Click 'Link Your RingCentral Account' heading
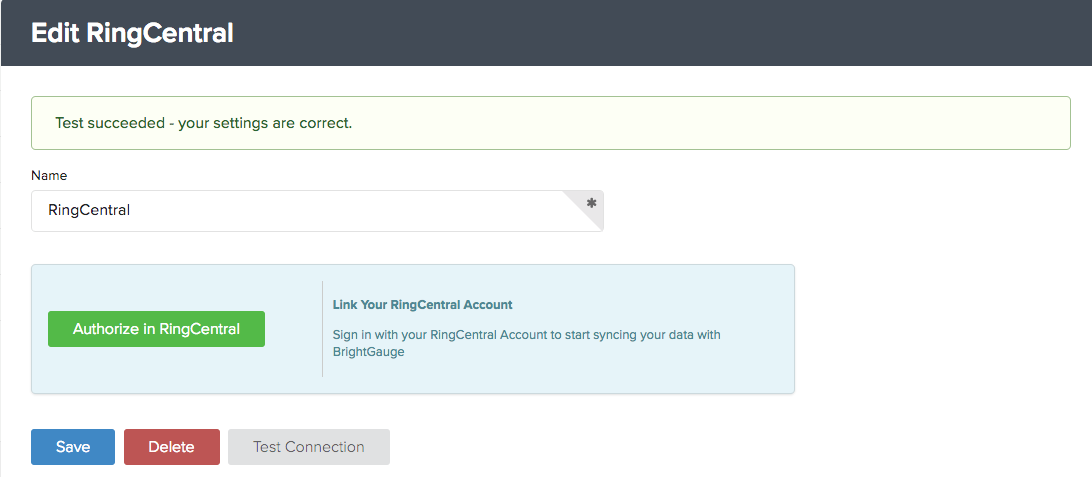The image size is (1092, 477). tap(422, 305)
